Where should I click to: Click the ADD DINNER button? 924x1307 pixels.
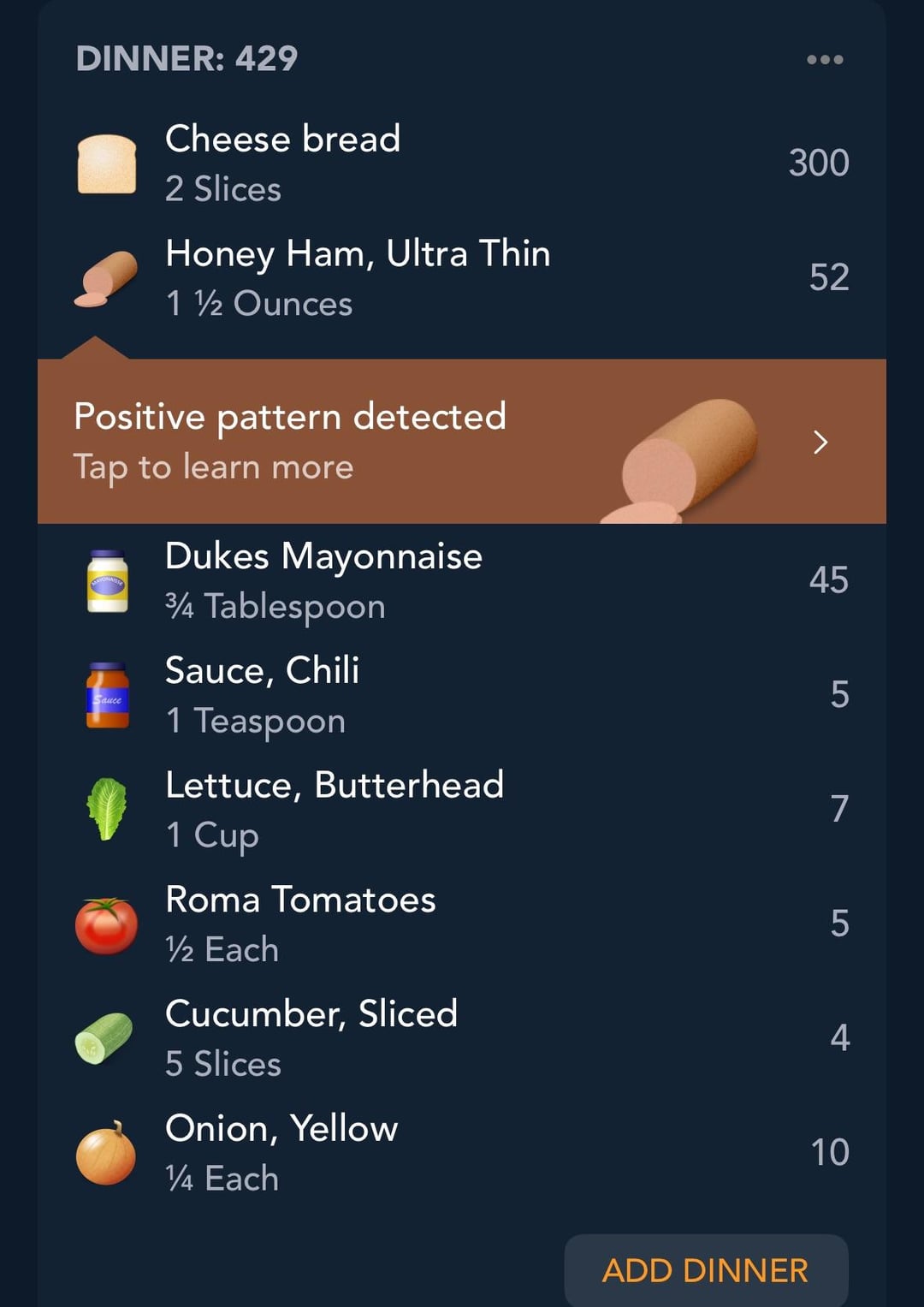(x=706, y=1270)
